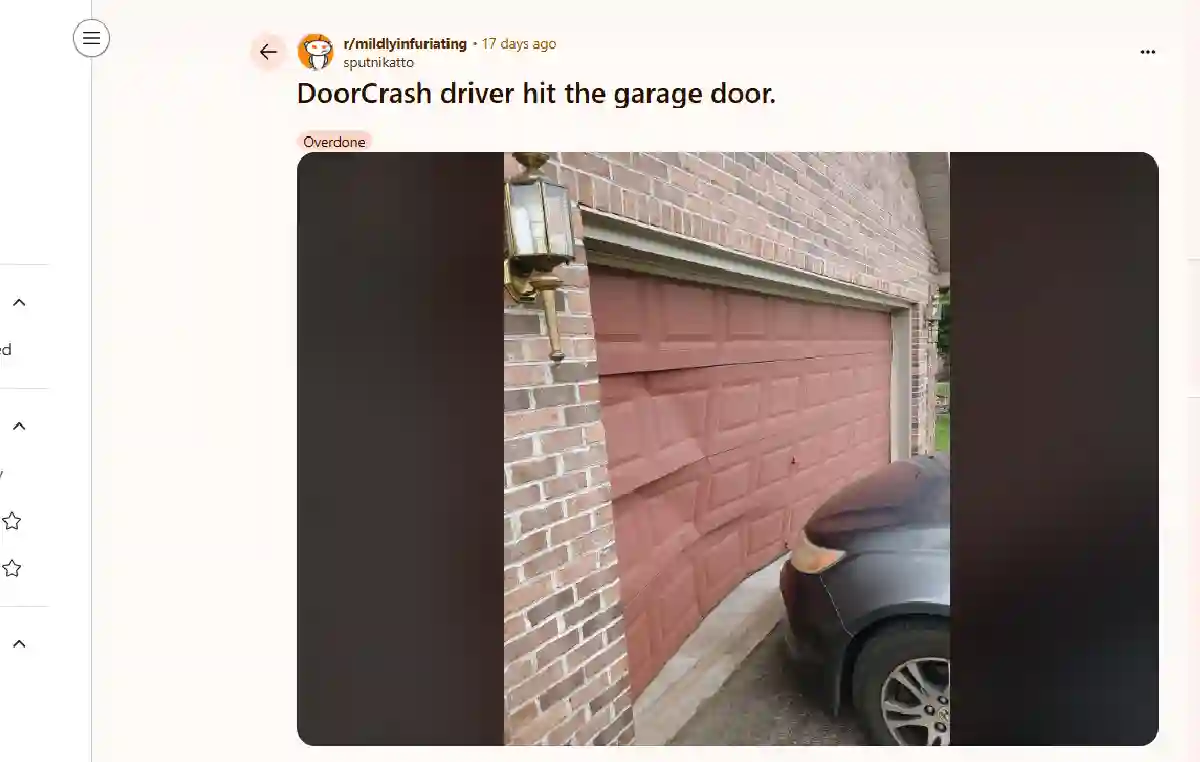Click the DoorCrash post title
This screenshot has width=1200, height=762.
click(536, 94)
